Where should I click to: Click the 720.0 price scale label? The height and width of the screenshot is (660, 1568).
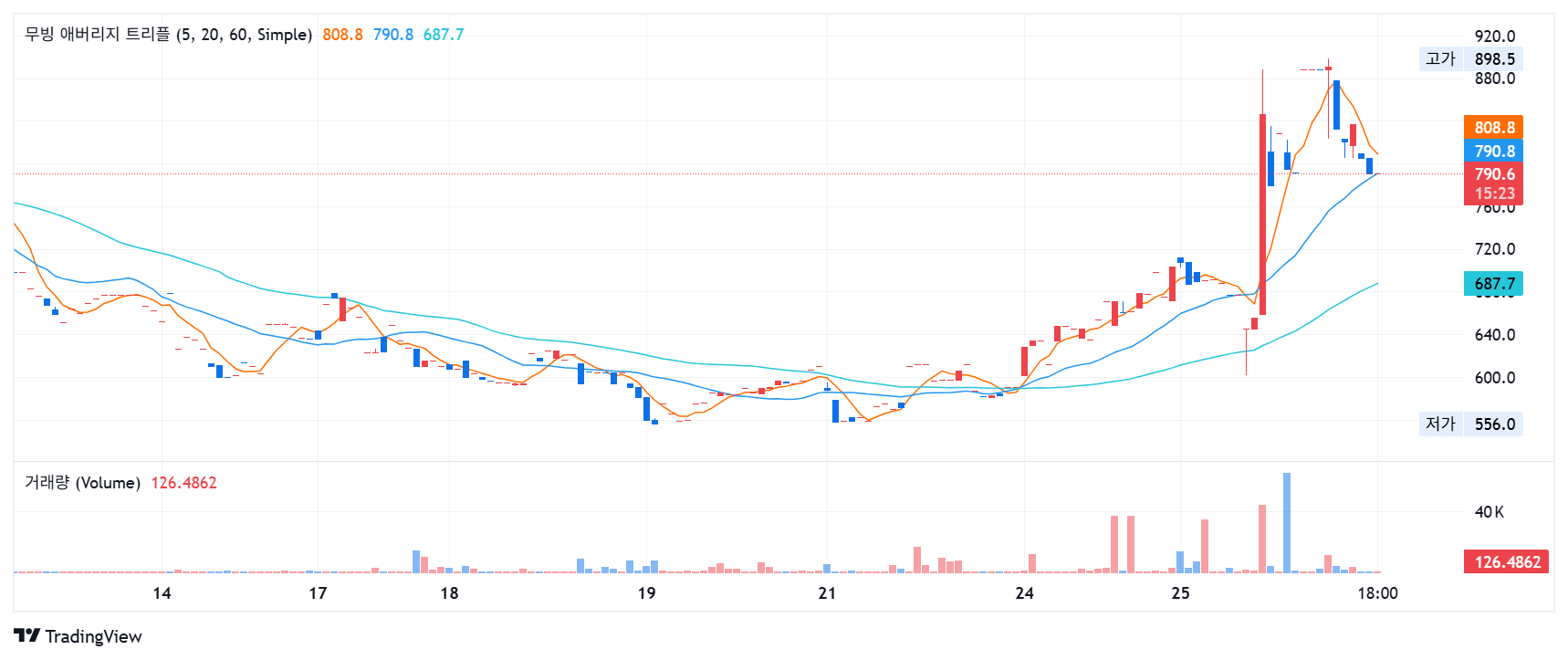click(x=1495, y=249)
